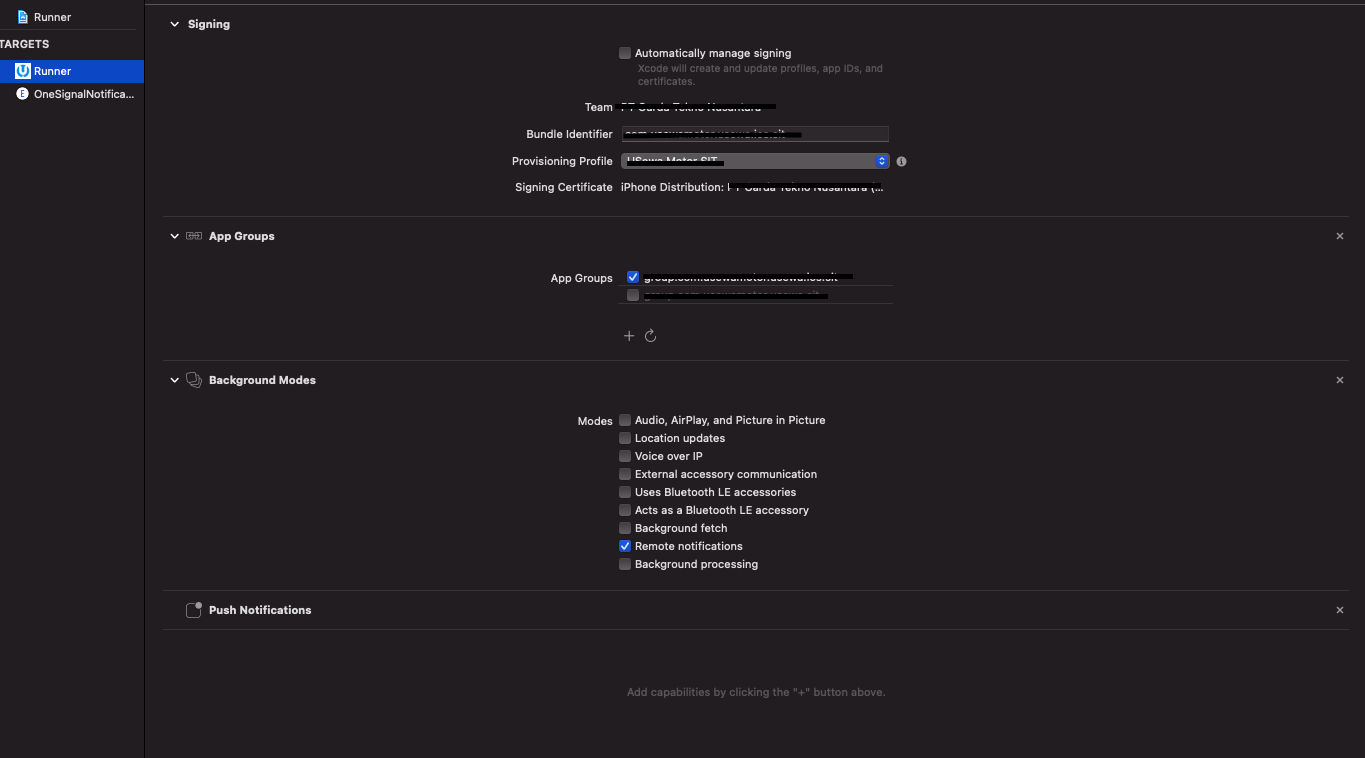Click the add App Group plus icon

tap(629, 335)
